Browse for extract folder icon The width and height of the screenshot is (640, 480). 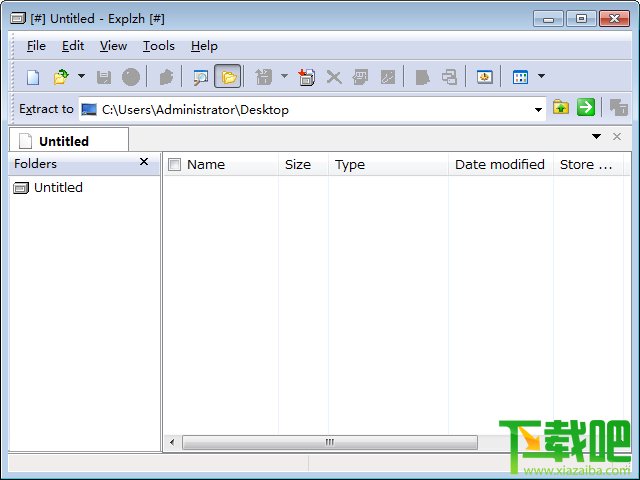[561, 108]
